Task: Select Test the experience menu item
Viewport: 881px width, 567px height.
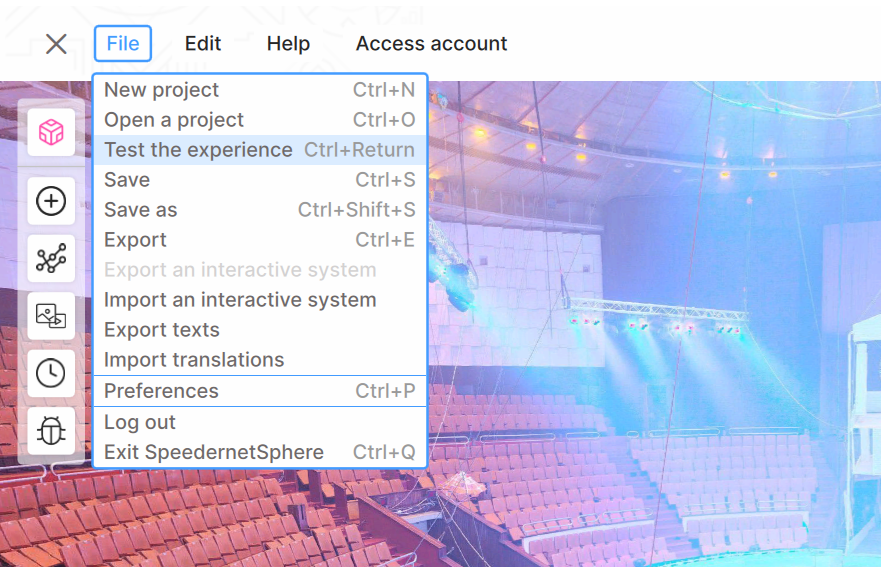Action: point(198,150)
